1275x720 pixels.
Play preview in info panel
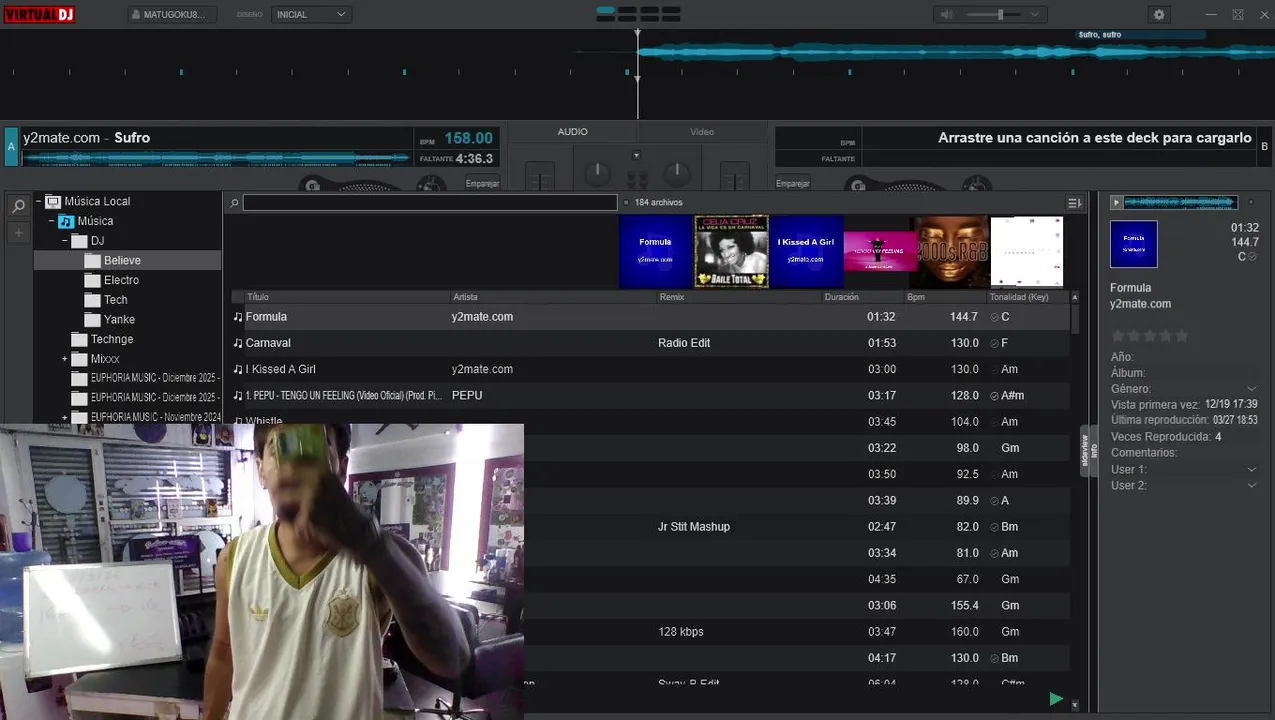point(1116,202)
